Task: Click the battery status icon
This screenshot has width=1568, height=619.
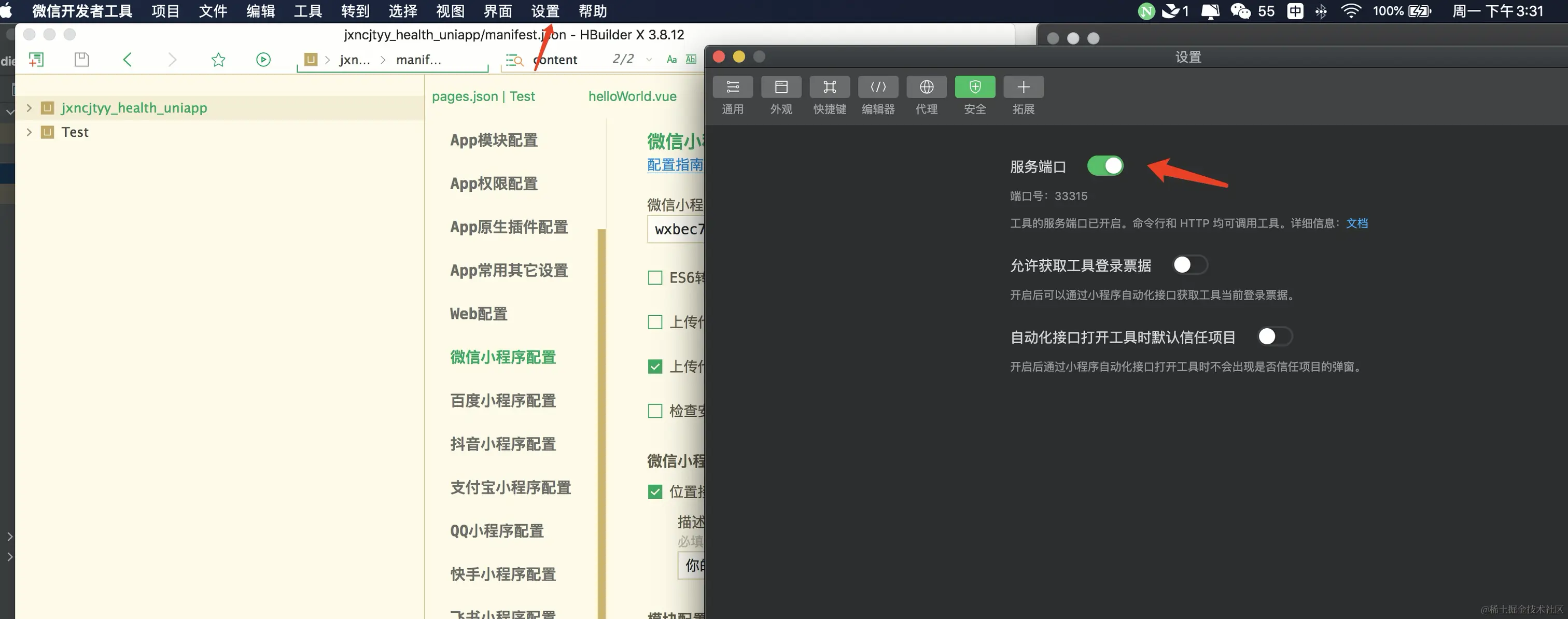Action: click(x=1420, y=11)
